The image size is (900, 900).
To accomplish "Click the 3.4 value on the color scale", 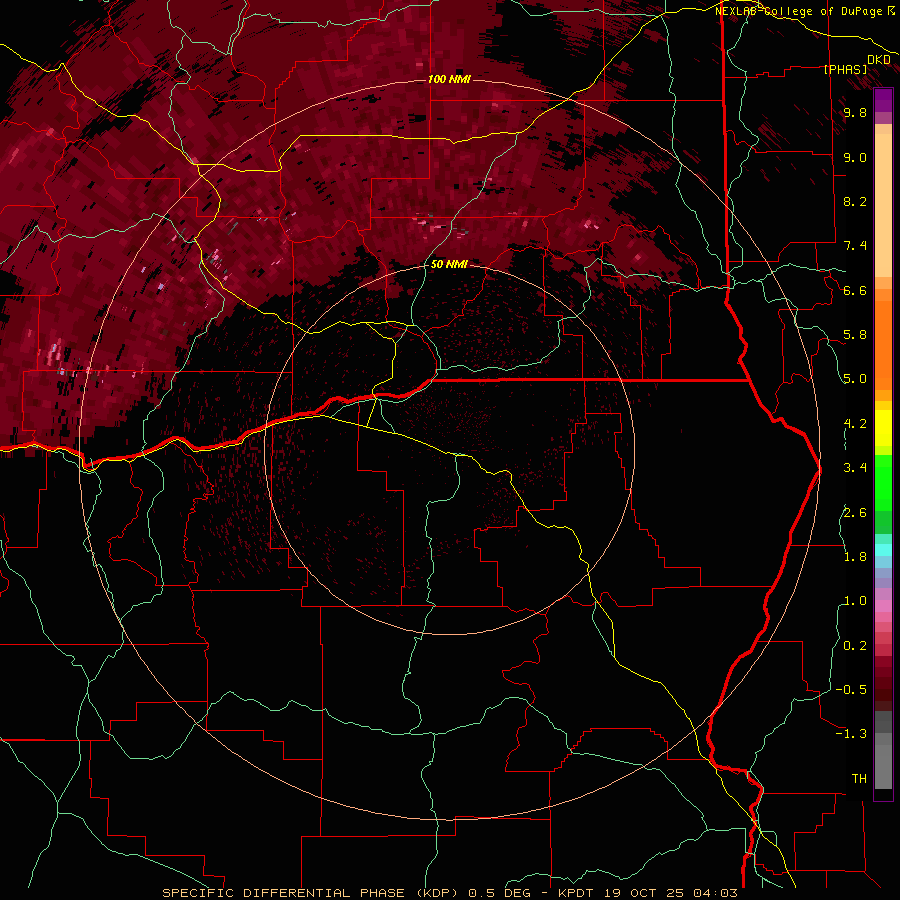I will click(x=855, y=468).
